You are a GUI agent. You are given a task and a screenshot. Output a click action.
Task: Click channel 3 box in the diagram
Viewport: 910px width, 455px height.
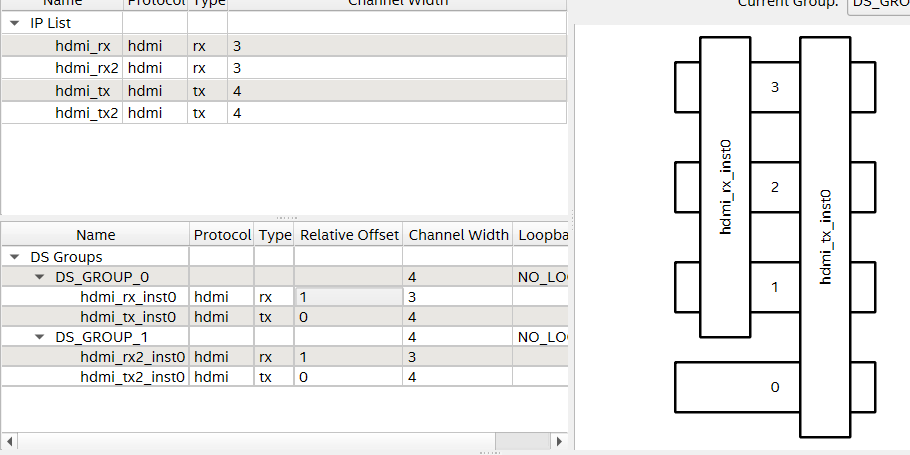pos(775,87)
